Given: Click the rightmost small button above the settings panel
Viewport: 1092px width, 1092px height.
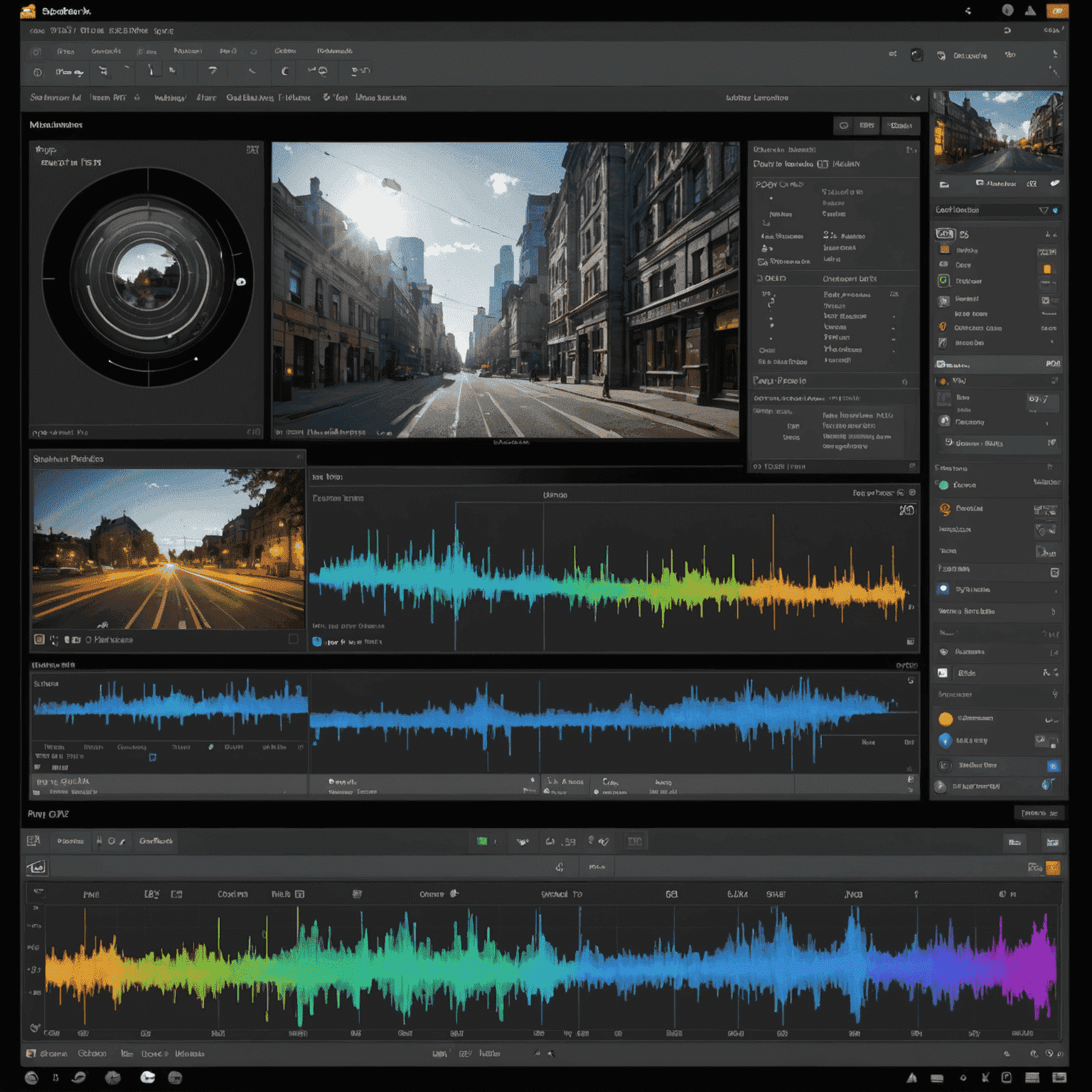Looking at the screenshot, I should (x=901, y=126).
